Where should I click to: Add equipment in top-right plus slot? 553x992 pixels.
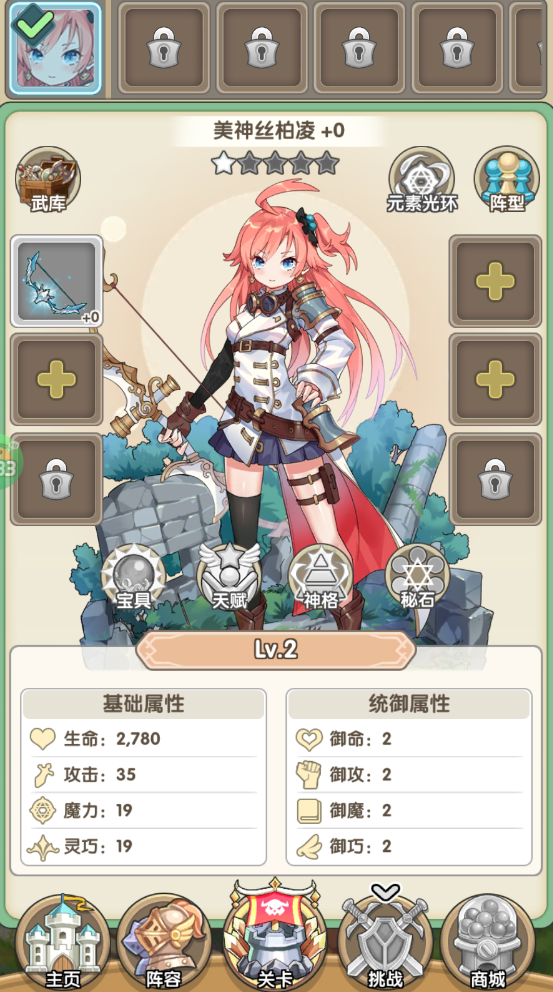coord(495,281)
